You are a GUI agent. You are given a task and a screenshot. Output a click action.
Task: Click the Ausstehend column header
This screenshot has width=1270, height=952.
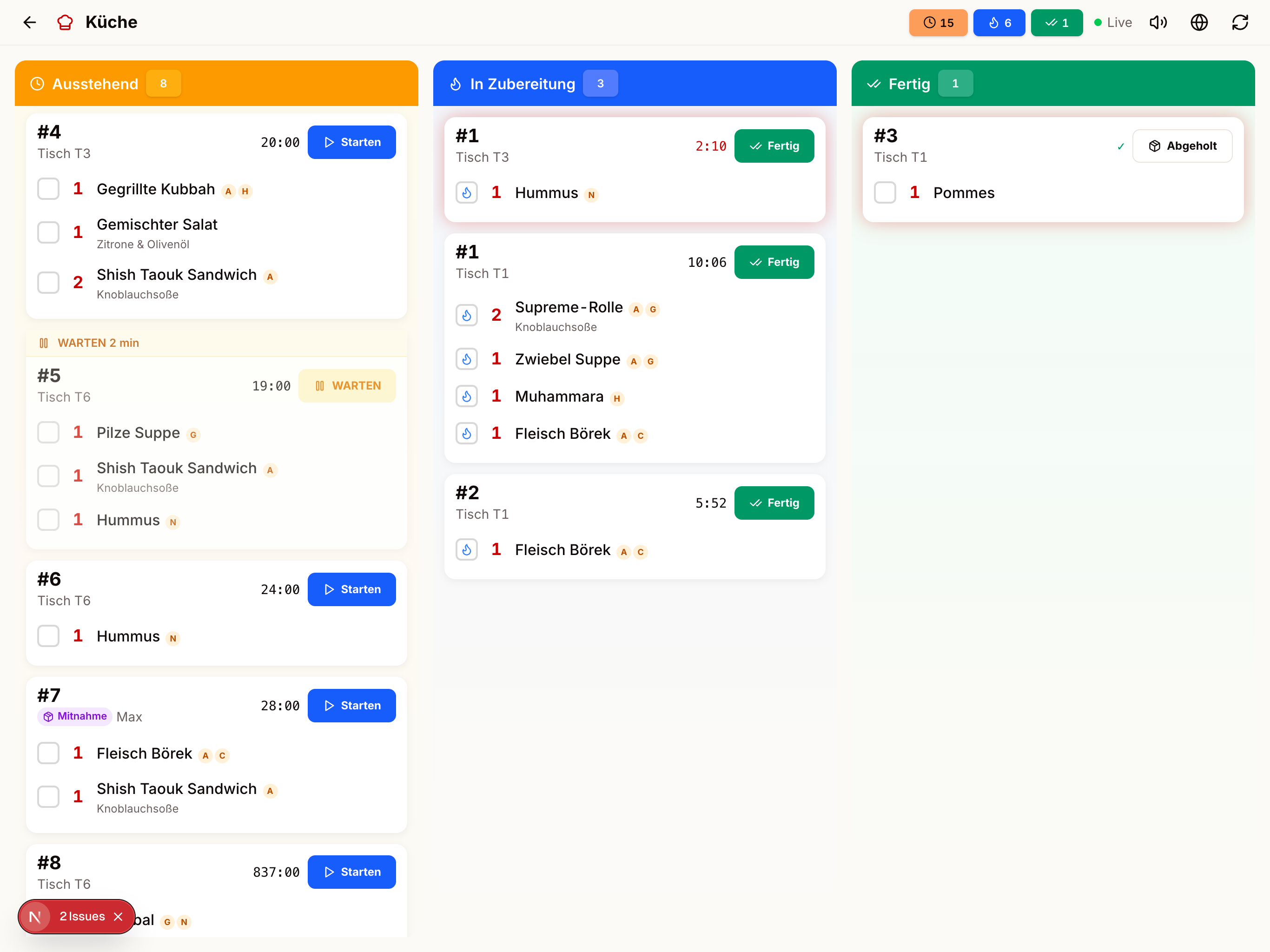217,83
